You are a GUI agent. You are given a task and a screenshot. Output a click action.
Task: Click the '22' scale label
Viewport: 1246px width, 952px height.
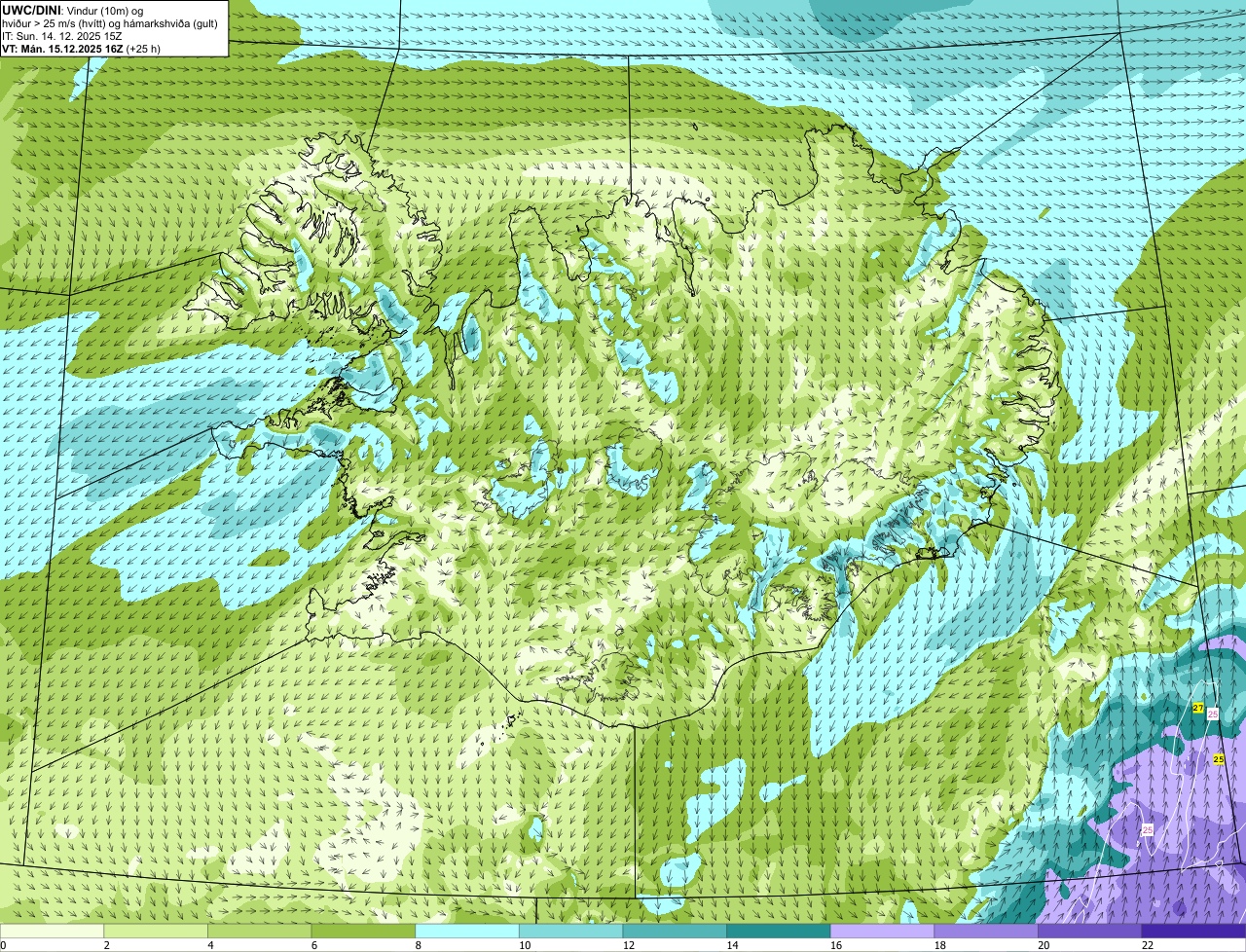pyautogui.click(x=1148, y=945)
